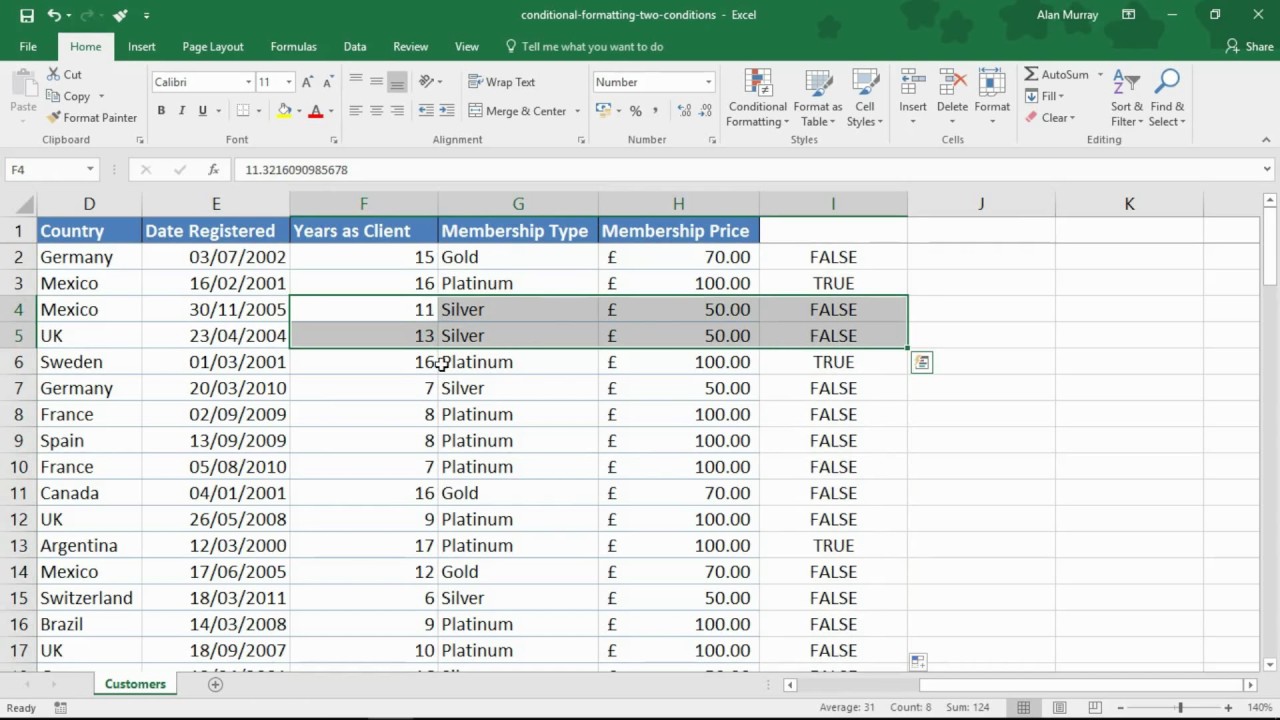1280x720 pixels.
Task: Apply the Percent Style format
Action: coord(634,111)
